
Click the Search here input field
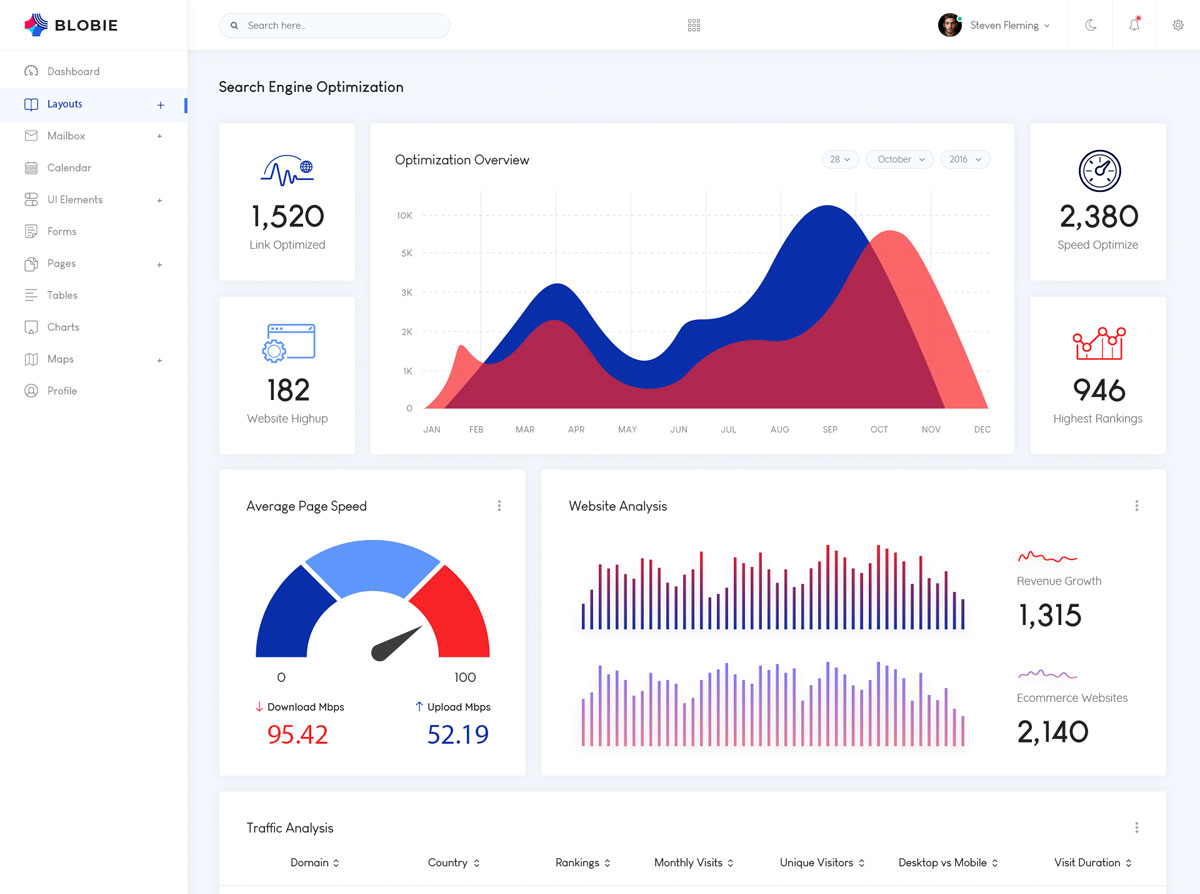(340, 25)
